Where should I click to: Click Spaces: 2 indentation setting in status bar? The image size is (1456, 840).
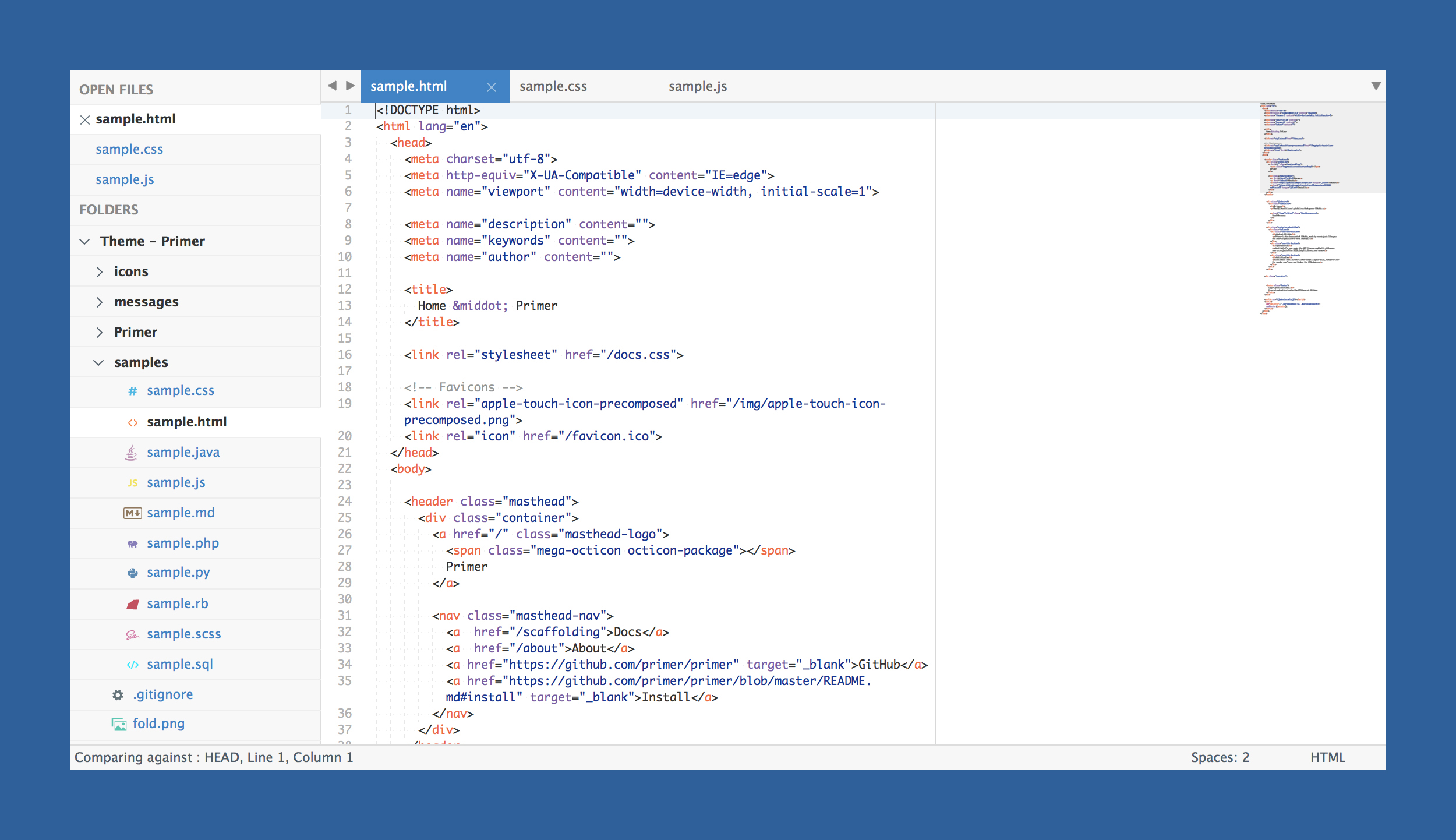coord(1220,757)
